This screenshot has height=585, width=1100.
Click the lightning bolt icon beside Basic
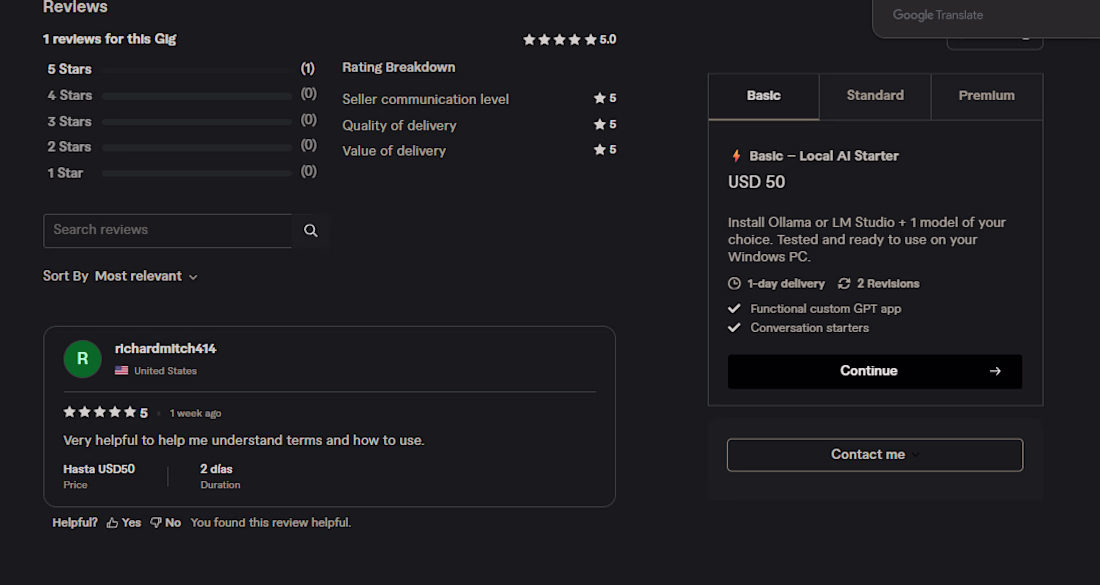click(736, 156)
